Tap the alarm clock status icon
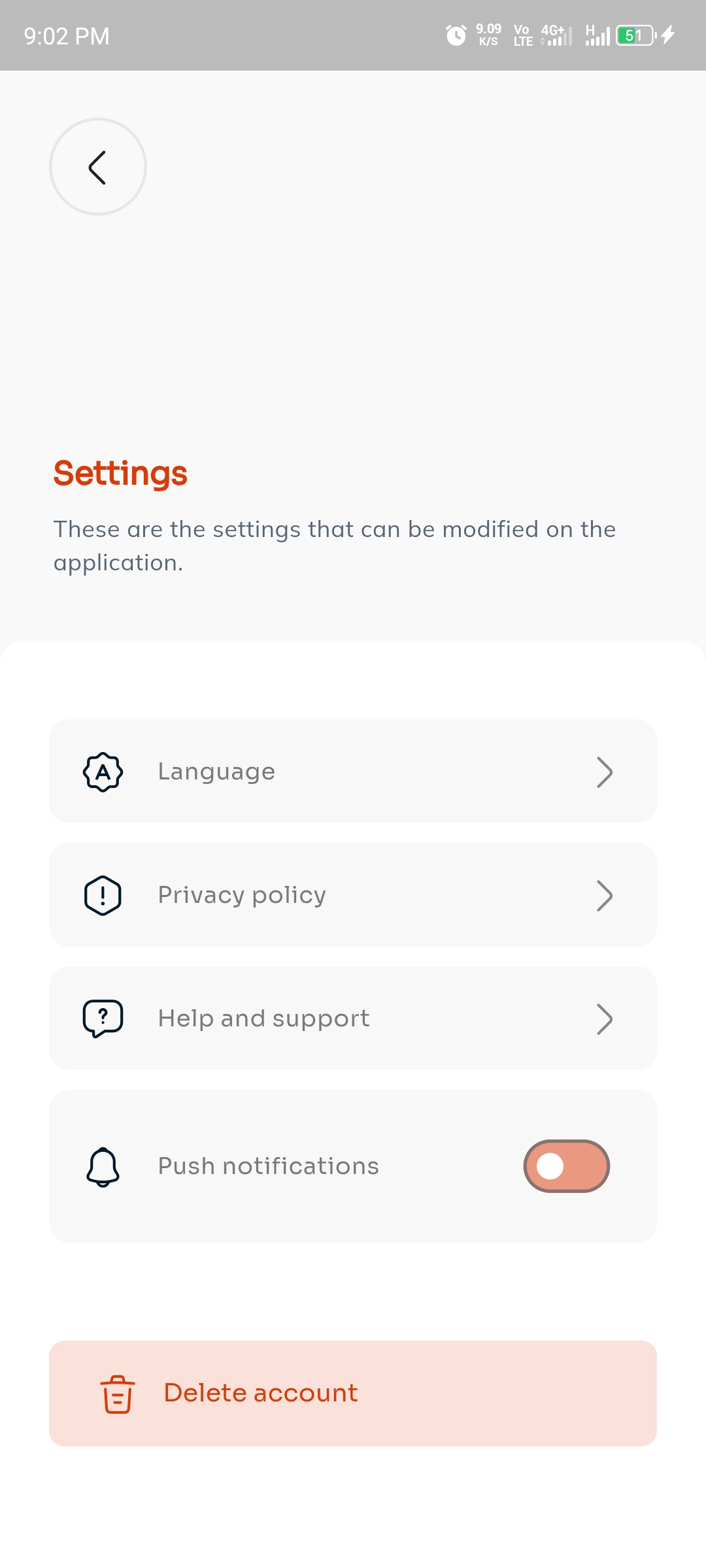 point(456,35)
